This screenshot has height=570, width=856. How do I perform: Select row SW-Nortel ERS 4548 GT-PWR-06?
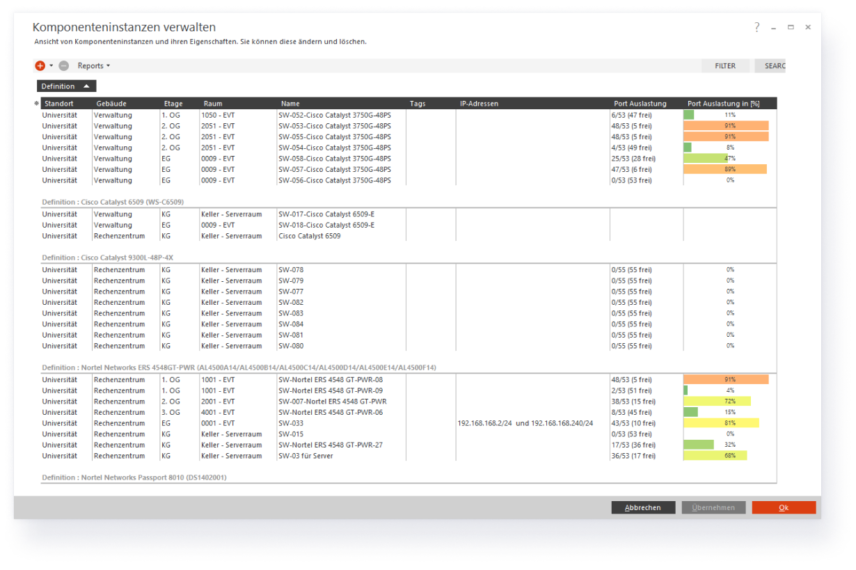pyautogui.click(x=408, y=412)
